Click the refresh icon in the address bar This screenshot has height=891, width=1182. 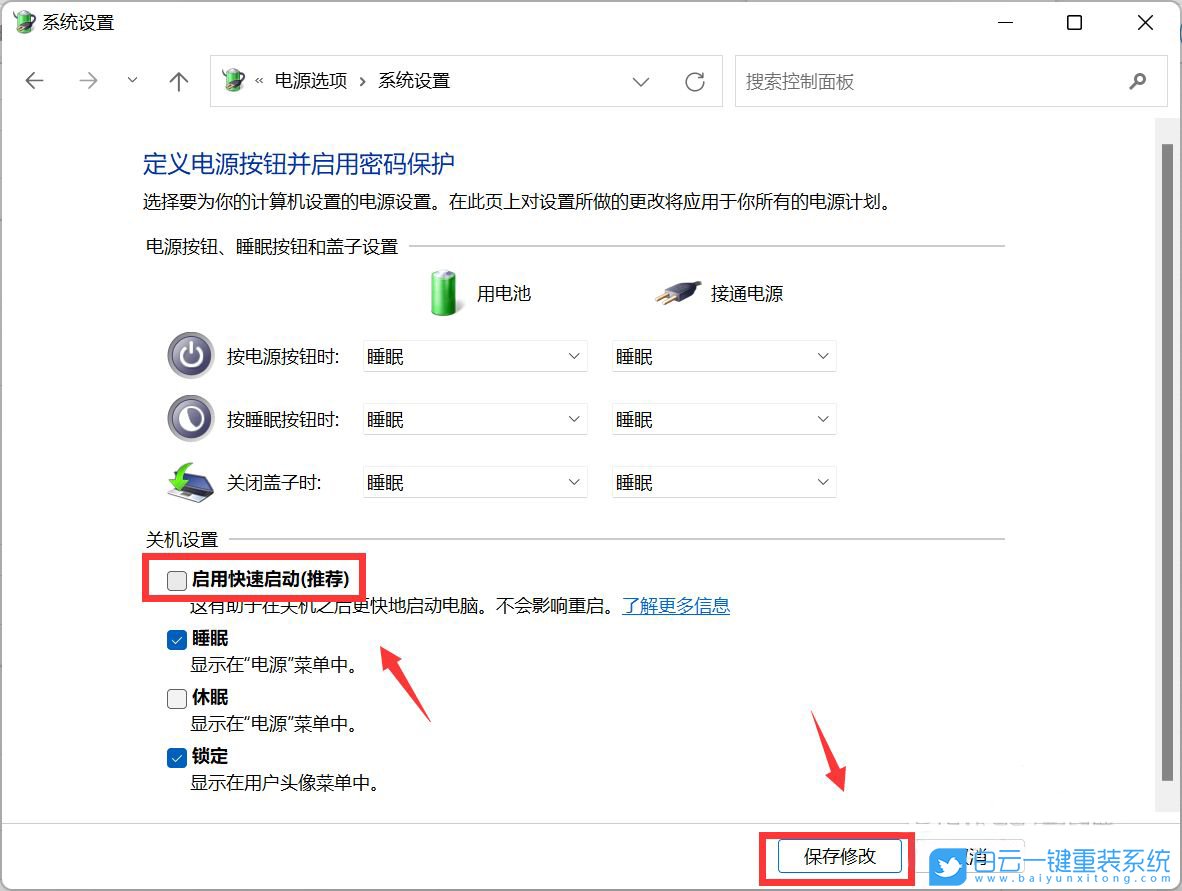[x=695, y=81]
